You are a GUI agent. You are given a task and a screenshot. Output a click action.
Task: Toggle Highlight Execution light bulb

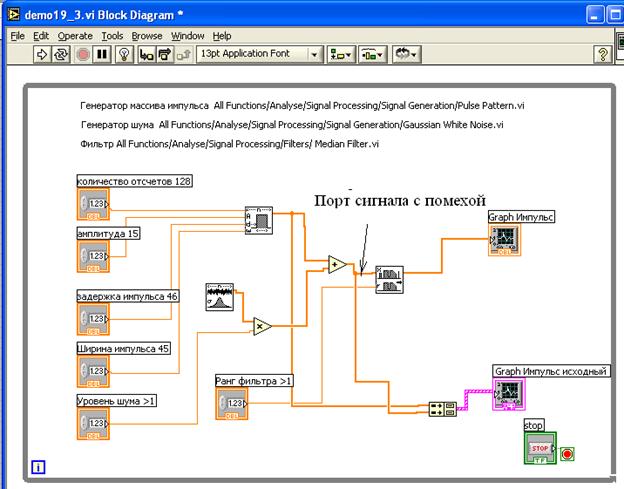(x=124, y=54)
